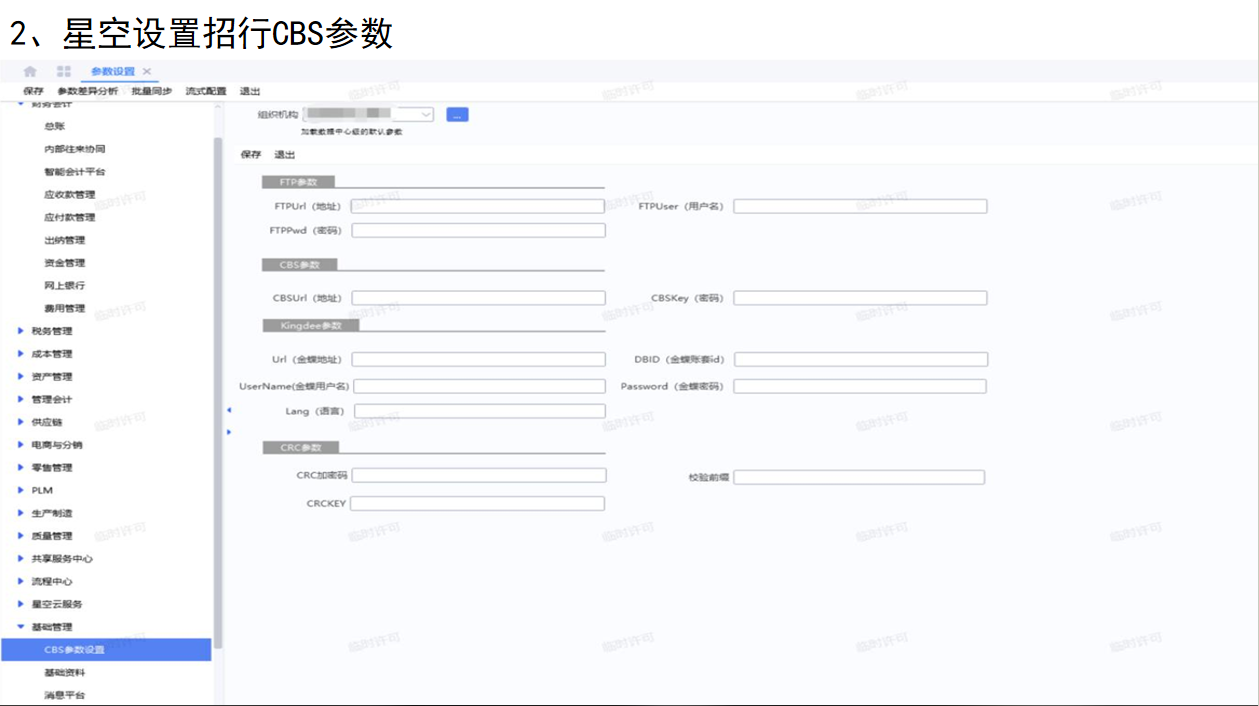Click 保存 in the top toolbar
Viewport: 1259px width, 706px height.
(x=33, y=91)
